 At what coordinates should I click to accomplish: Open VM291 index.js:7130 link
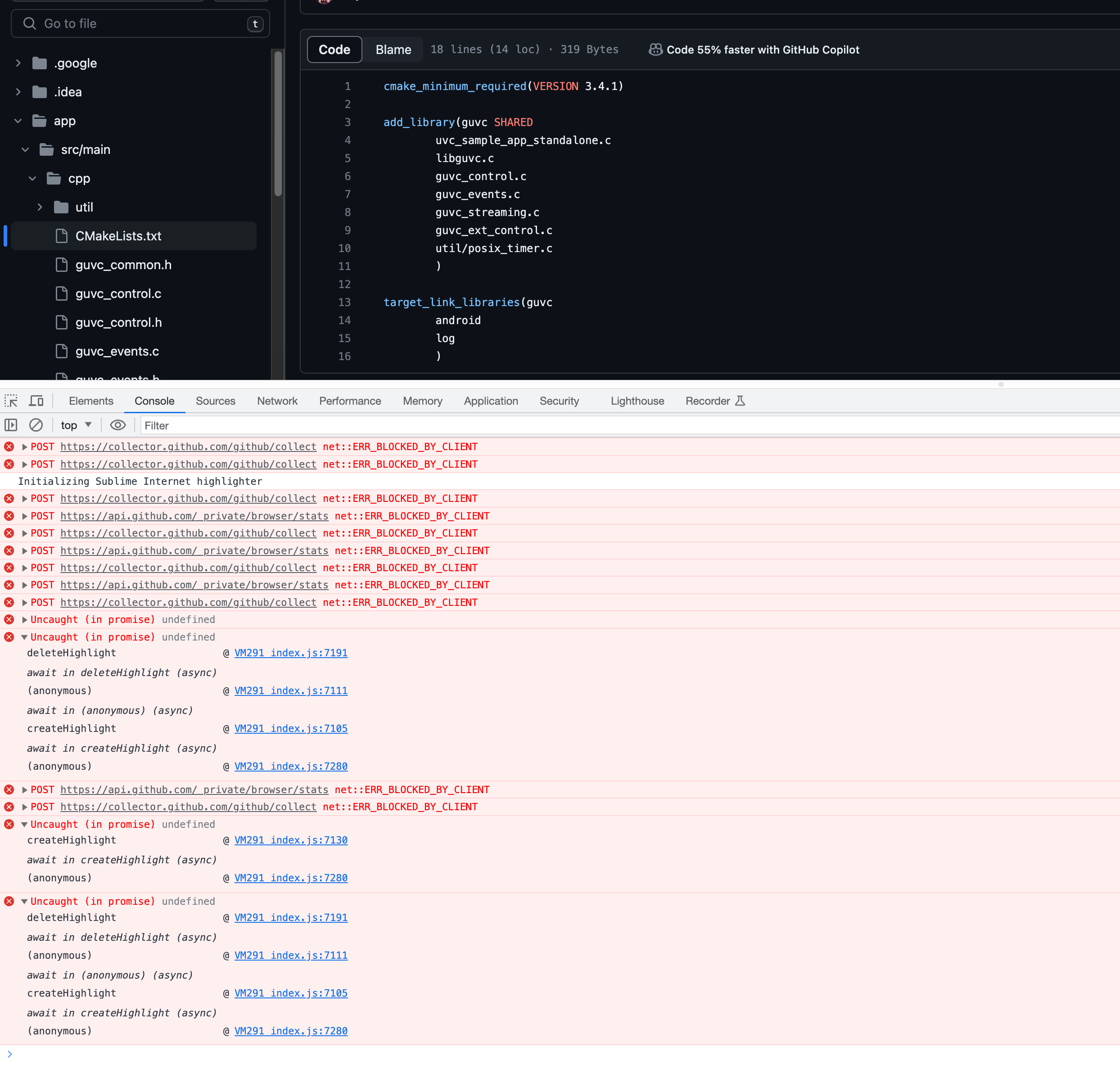(x=291, y=840)
